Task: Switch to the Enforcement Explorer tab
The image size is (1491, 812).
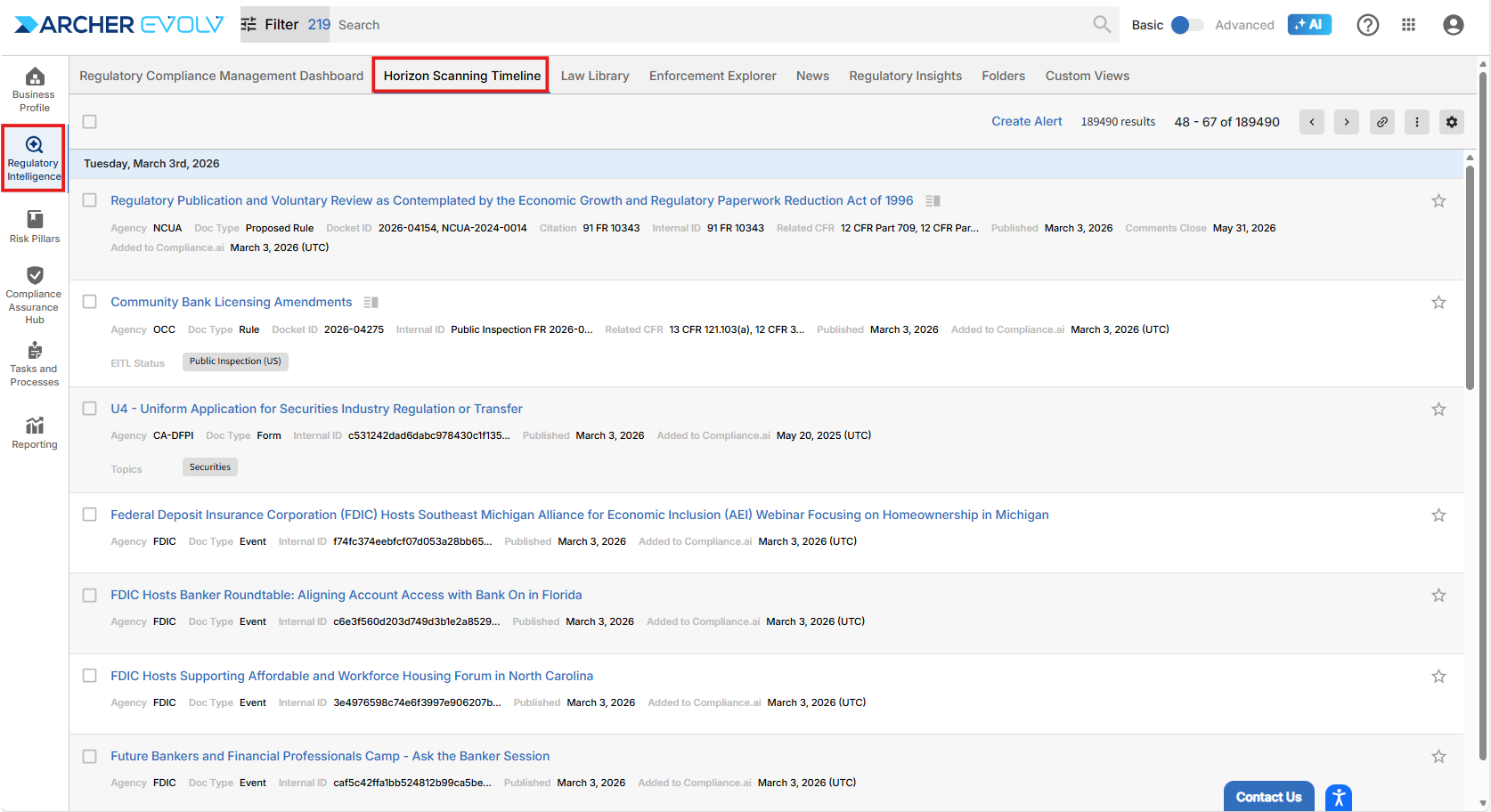Action: point(712,76)
